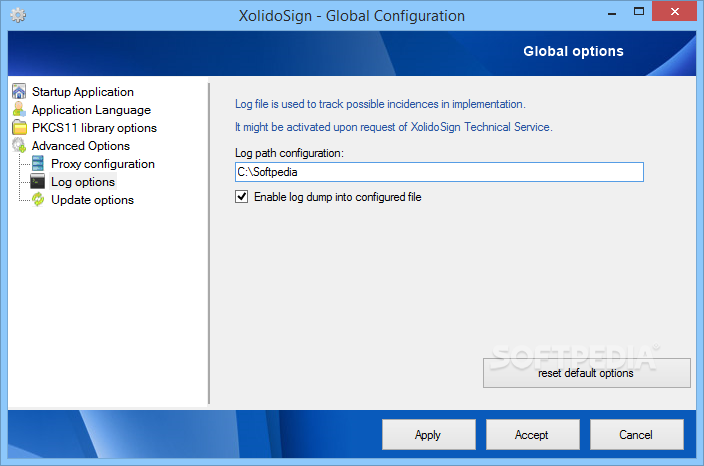The height and width of the screenshot is (466, 704).
Task: Click the Log path configuration input field
Action: (x=439, y=172)
